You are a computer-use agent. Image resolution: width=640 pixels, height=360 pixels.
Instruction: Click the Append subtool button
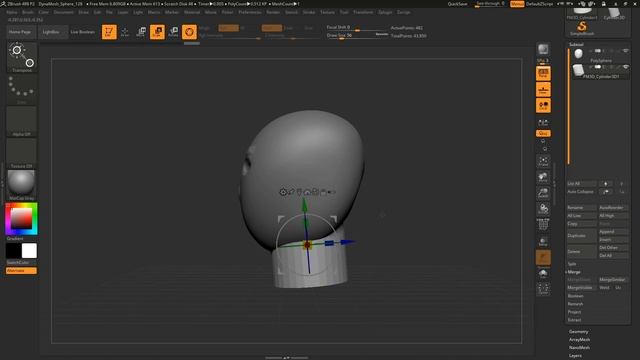(x=613, y=232)
